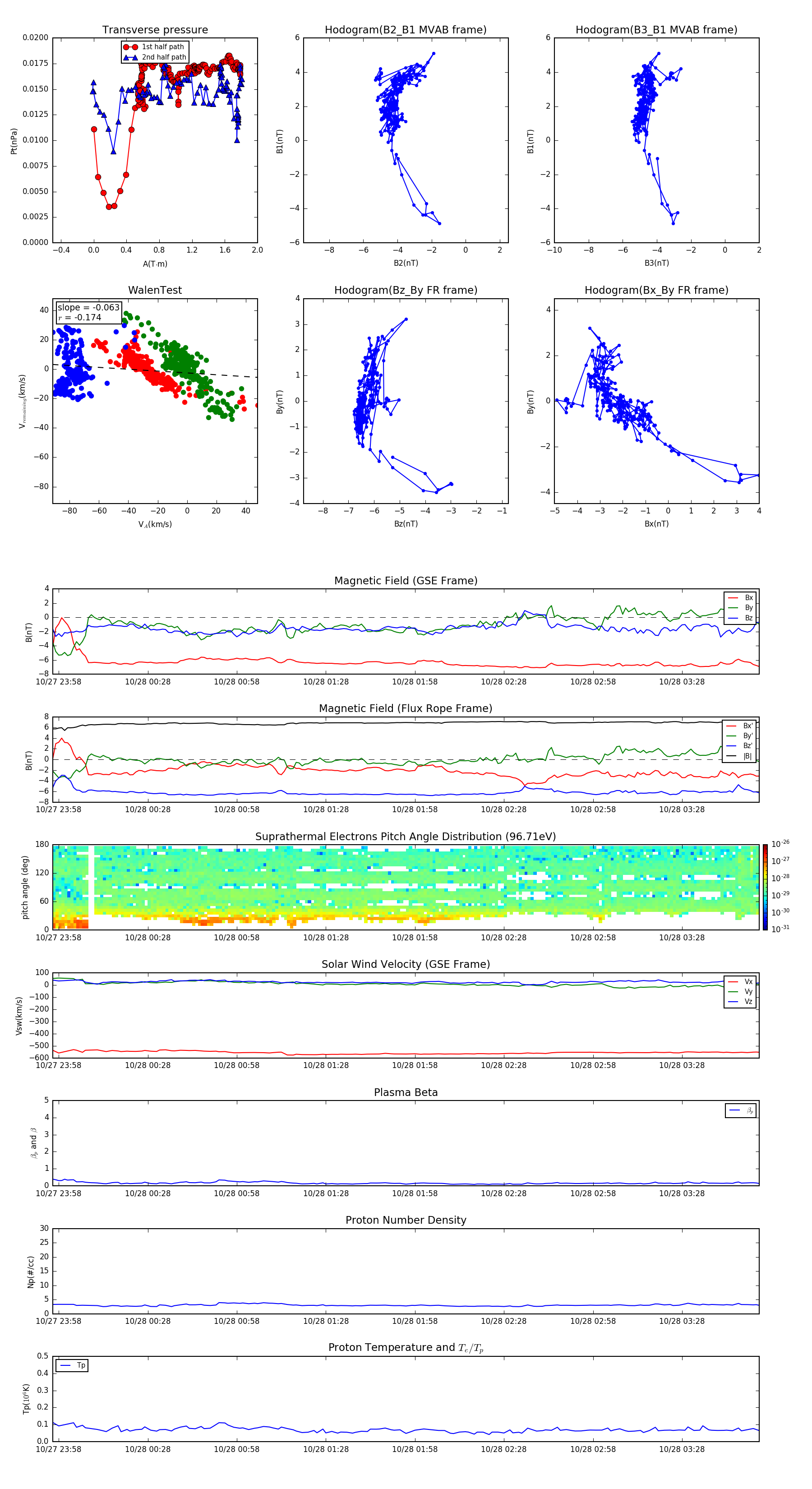Viewport: 812px width, 1489px height.
Task: Click the 'Bx' legend entry in GSE magnetic field plot
Action: (740, 598)
